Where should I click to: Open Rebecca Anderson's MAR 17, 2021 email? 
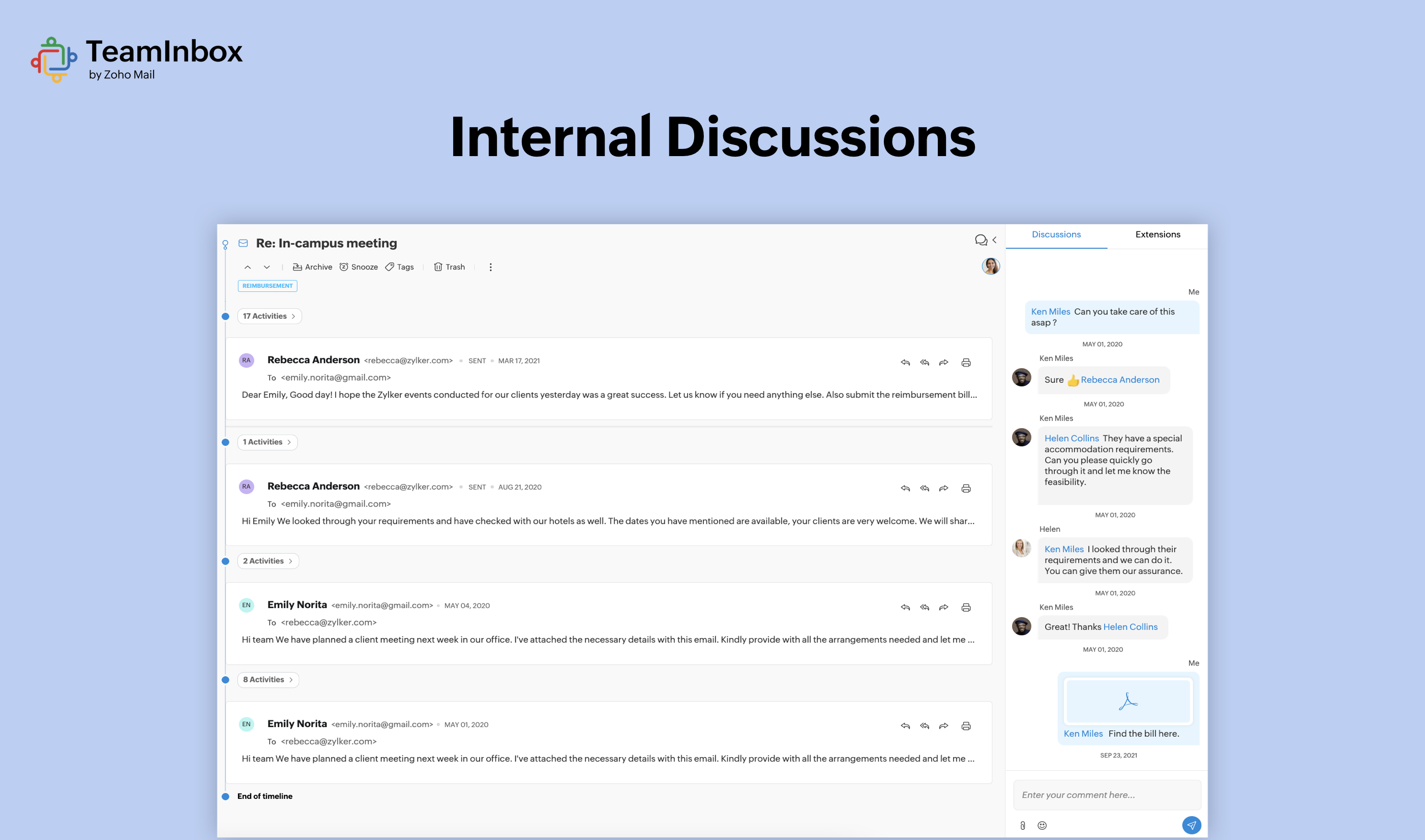[x=609, y=378]
